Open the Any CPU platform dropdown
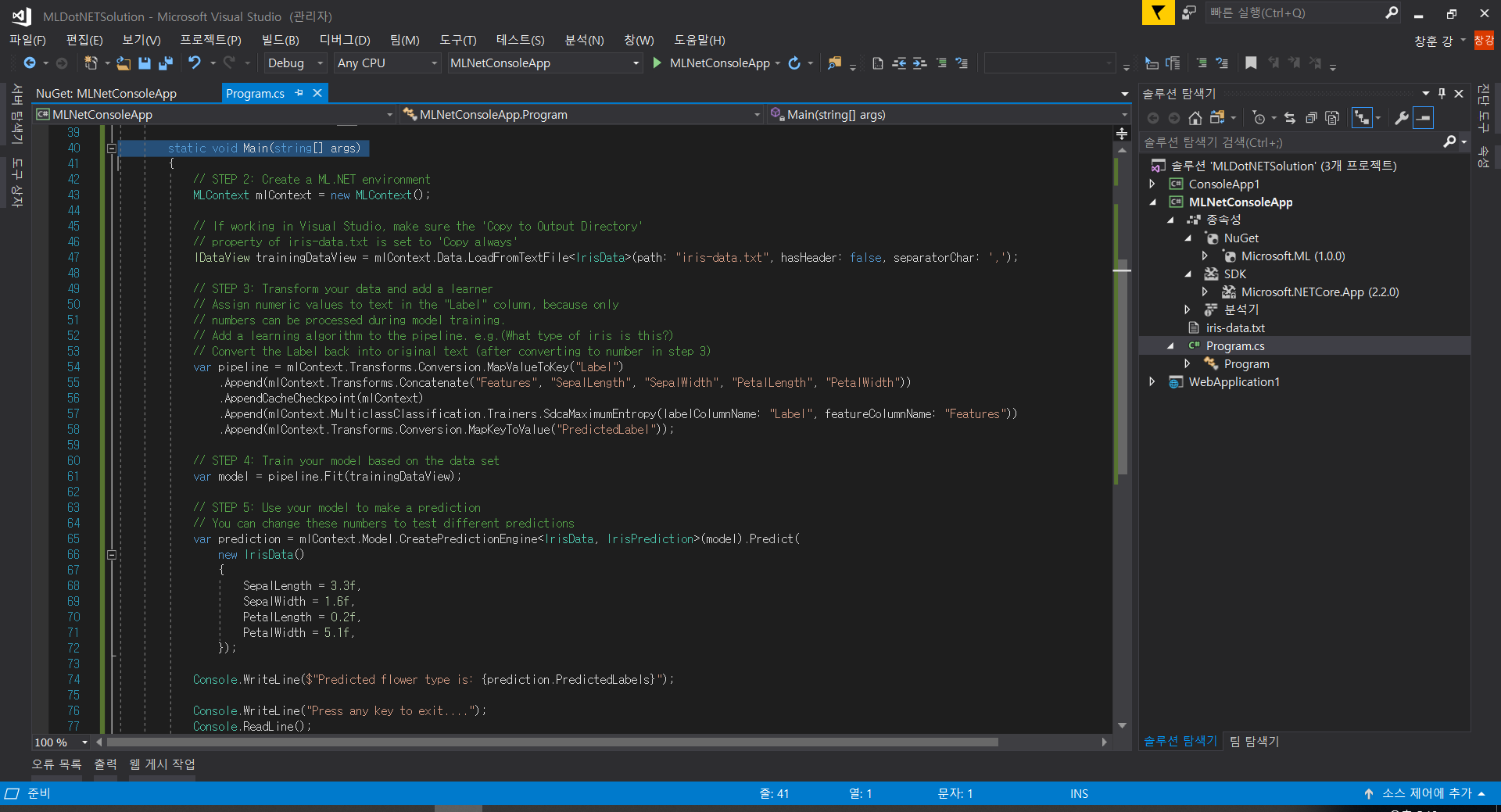The width and height of the screenshot is (1501, 812). point(387,63)
